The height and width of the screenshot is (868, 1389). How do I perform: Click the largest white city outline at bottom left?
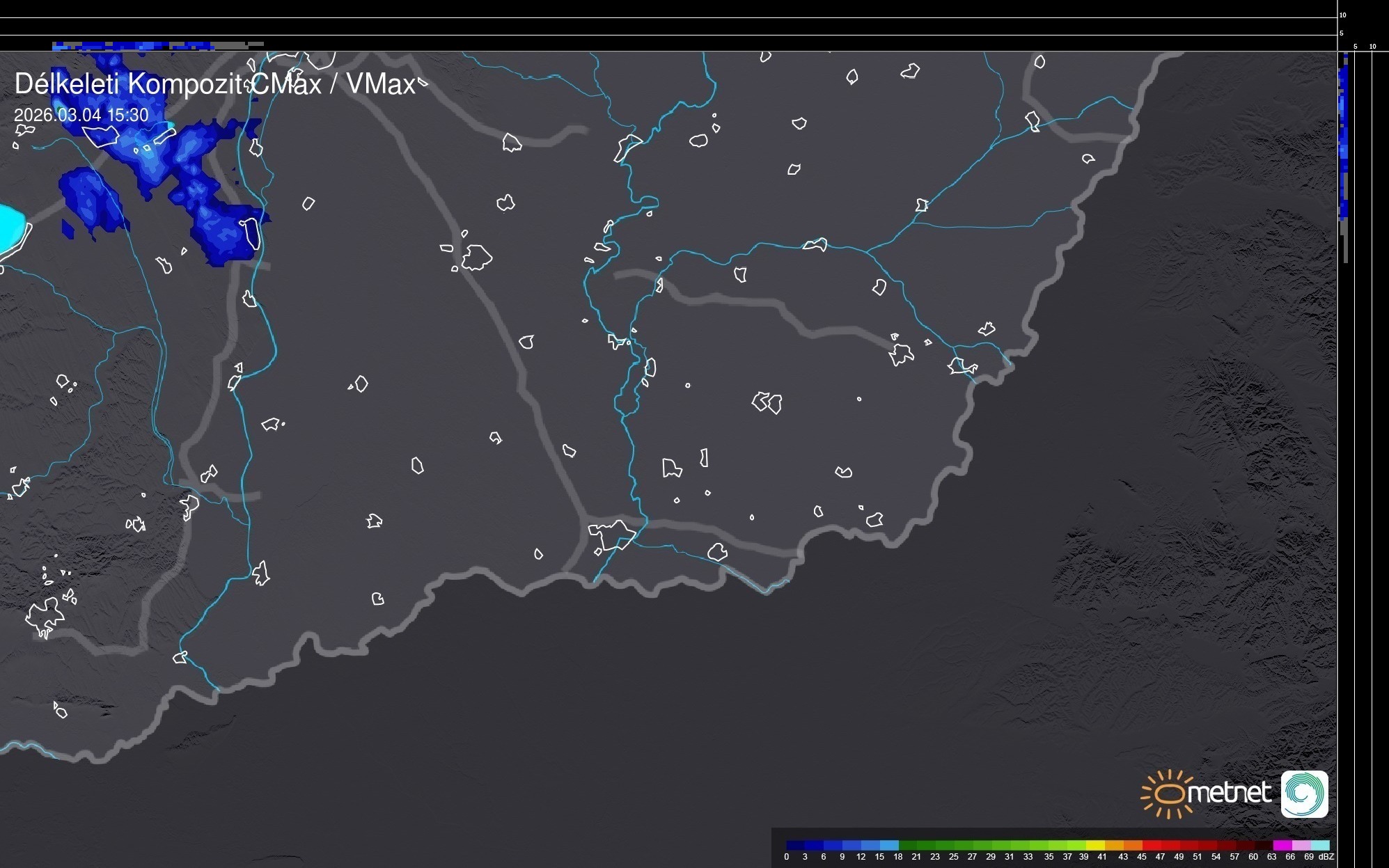(45, 615)
